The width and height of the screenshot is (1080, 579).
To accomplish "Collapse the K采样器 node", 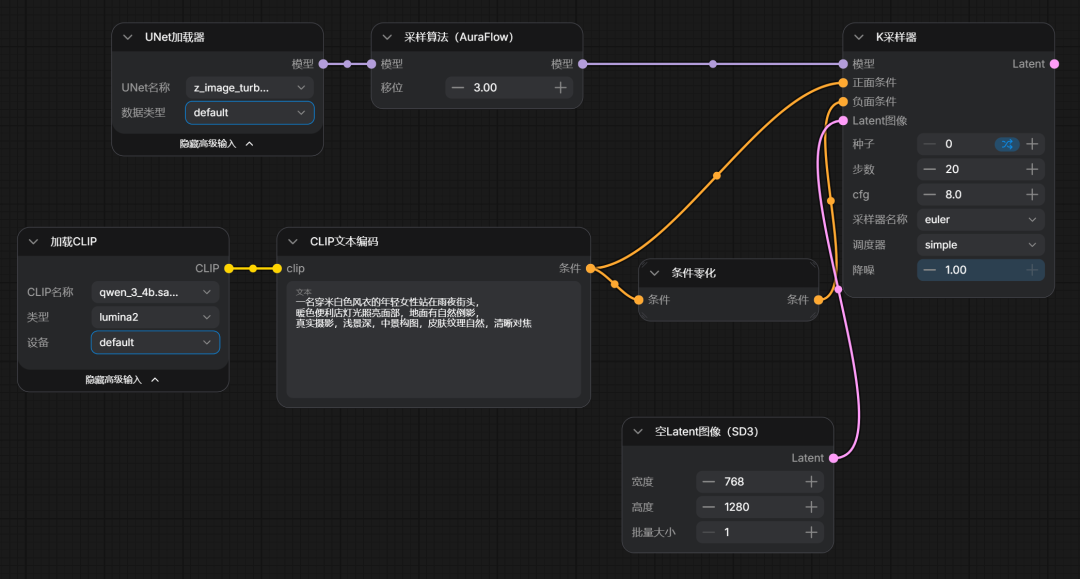I will tap(859, 37).
